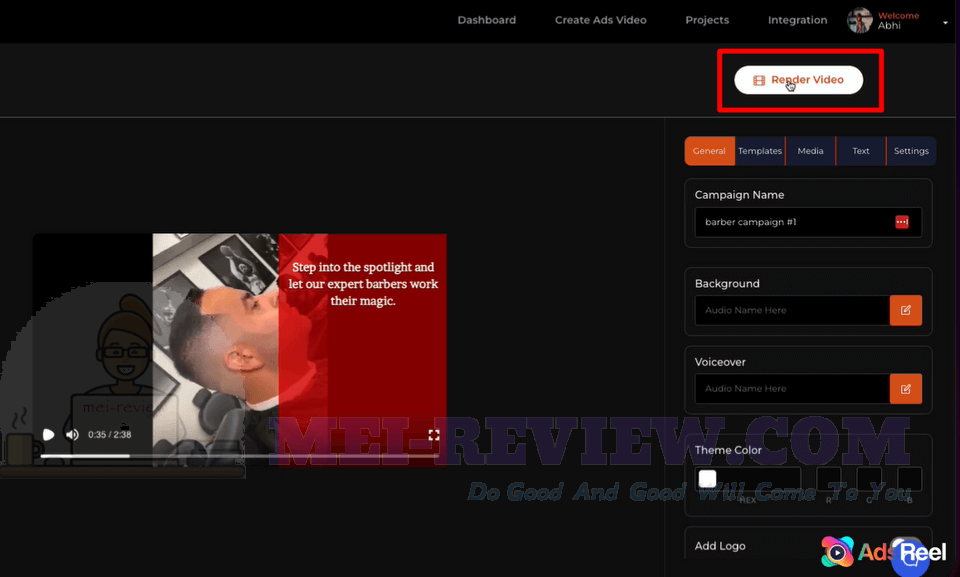This screenshot has height=577, width=960.
Task: Edit the Campaign Name field
Action: coord(808,222)
